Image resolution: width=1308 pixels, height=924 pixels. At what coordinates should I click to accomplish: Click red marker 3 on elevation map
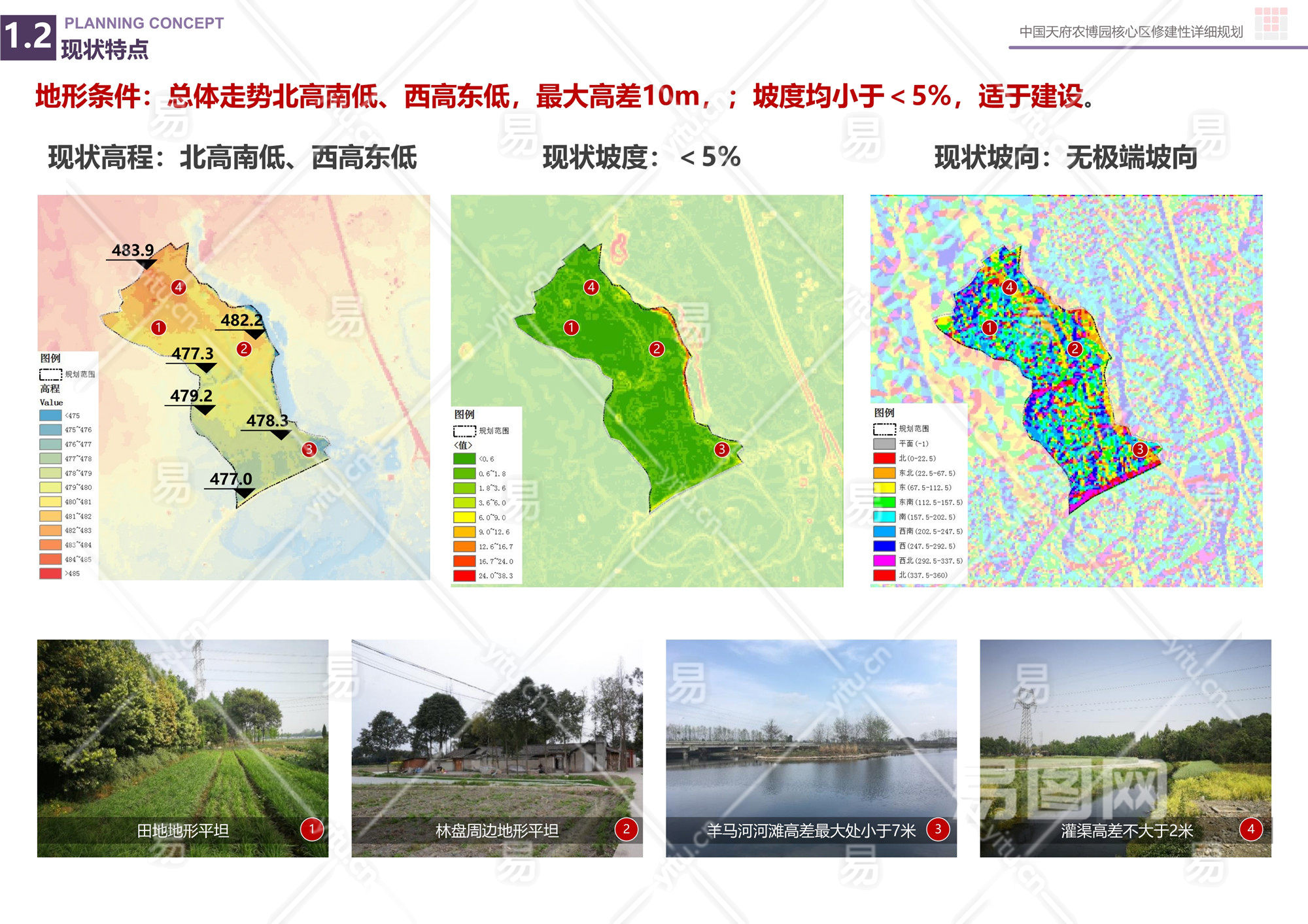pyautogui.click(x=309, y=449)
